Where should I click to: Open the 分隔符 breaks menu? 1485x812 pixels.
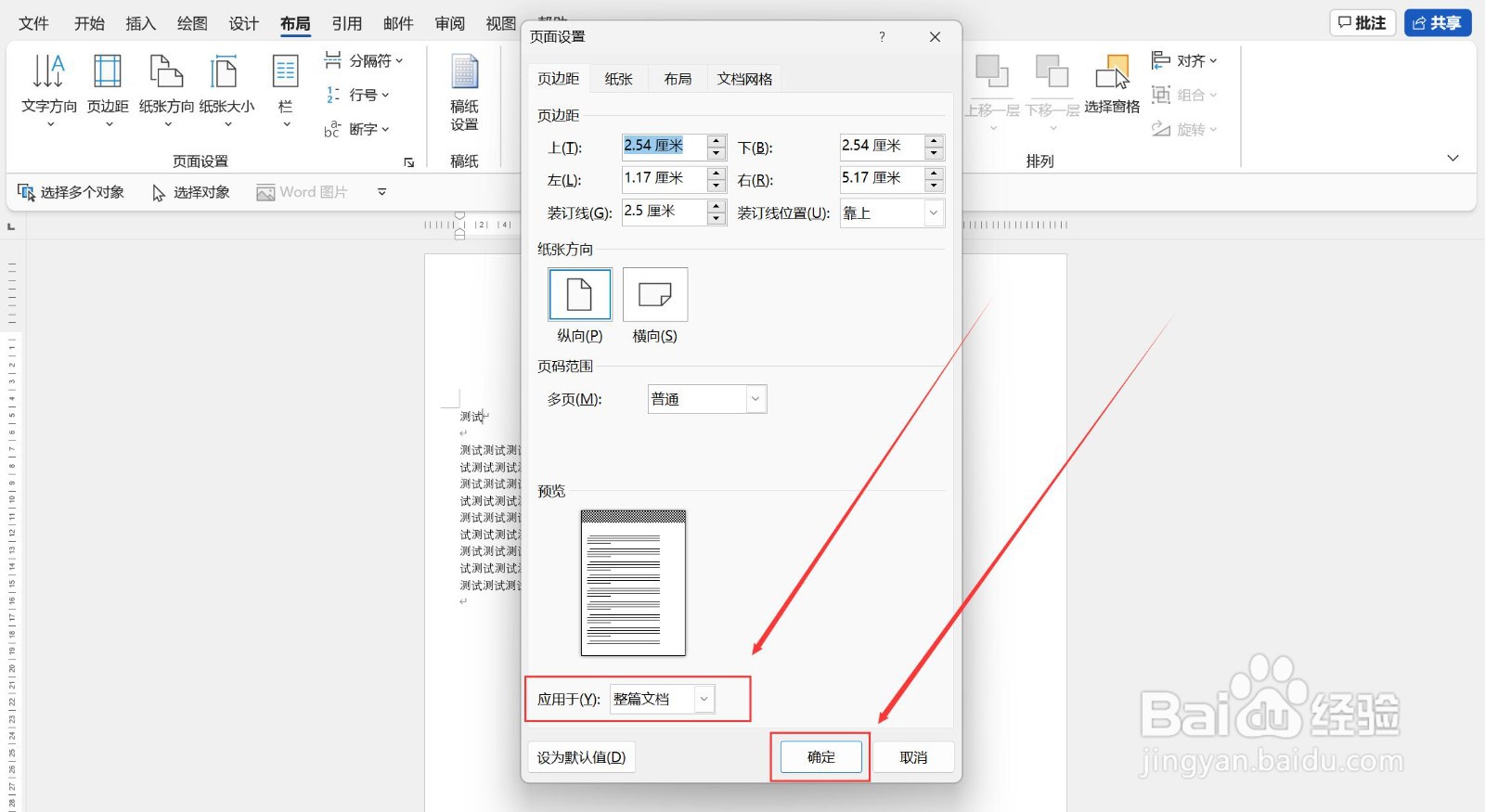point(364,60)
